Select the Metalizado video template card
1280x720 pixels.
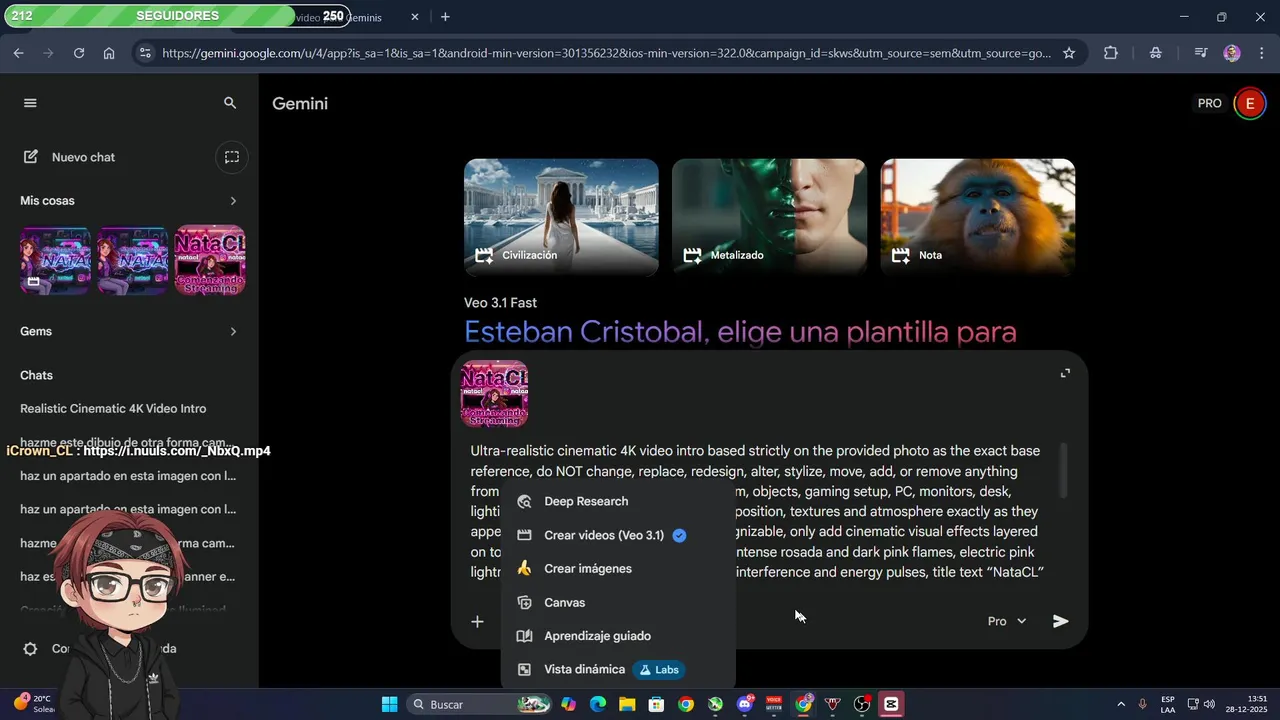tap(769, 216)
